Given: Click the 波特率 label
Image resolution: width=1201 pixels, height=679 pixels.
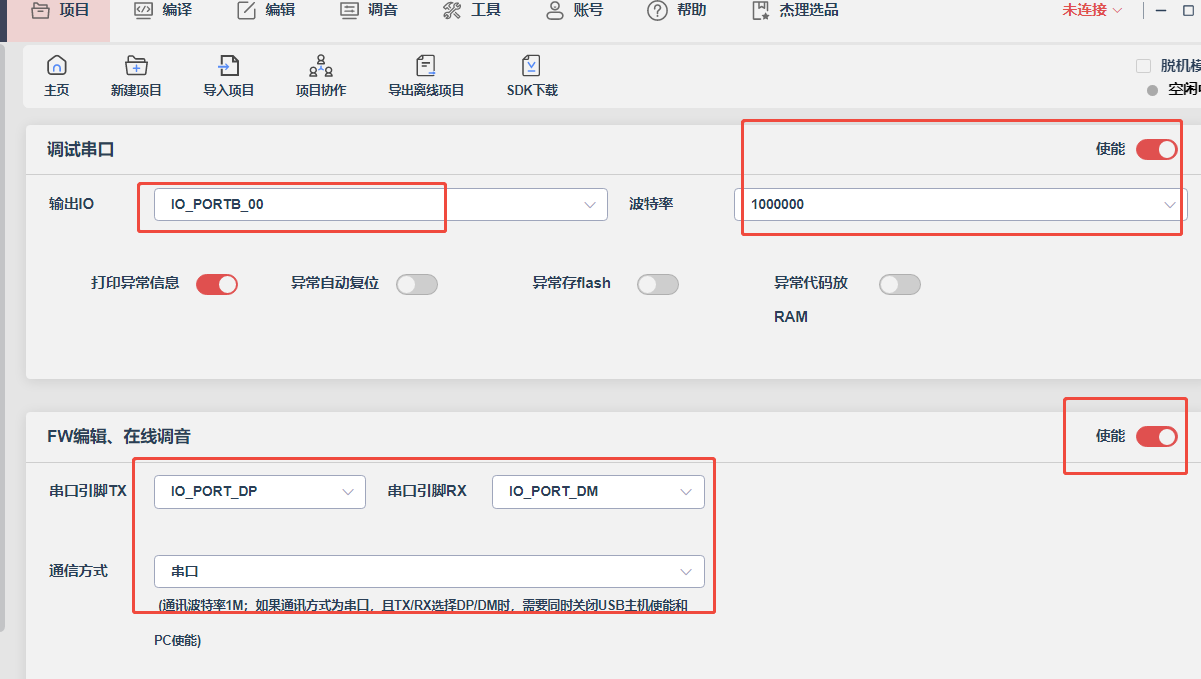Looking at the screenshot, I should [x=651, y=204].
